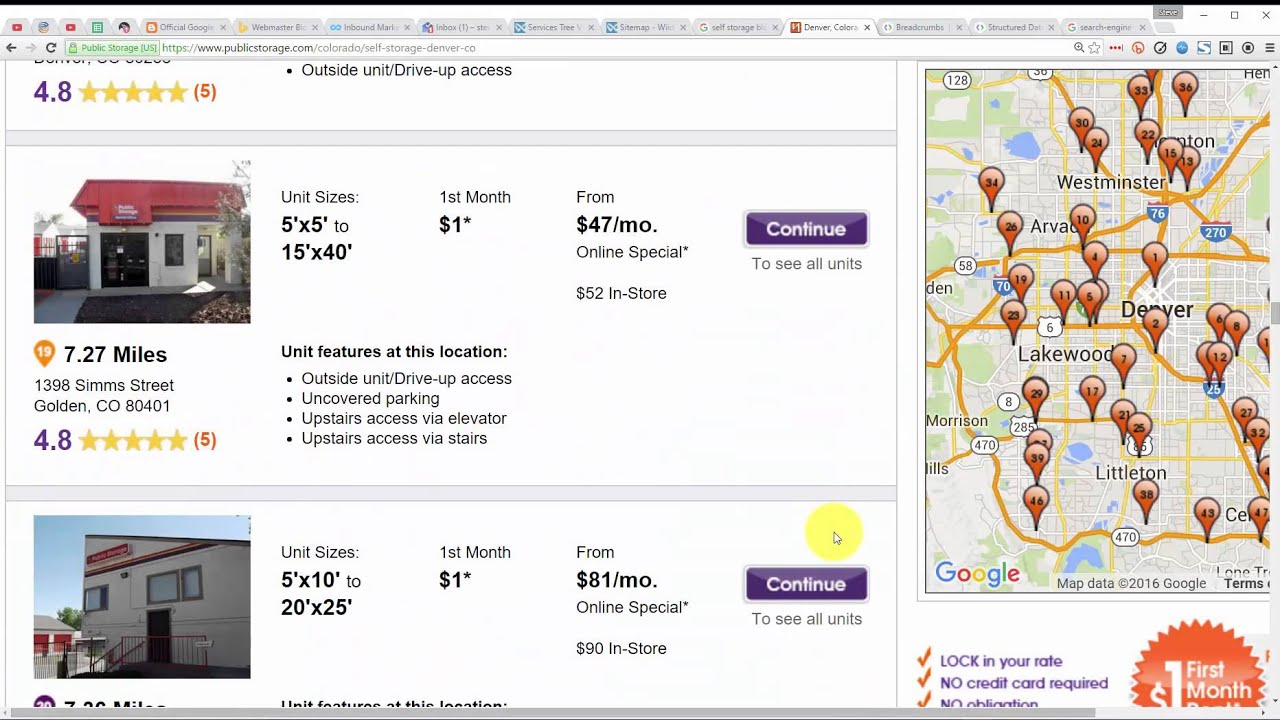Open the Inbox (1) tab
1280x720 pixels.
tap(461, 27)
